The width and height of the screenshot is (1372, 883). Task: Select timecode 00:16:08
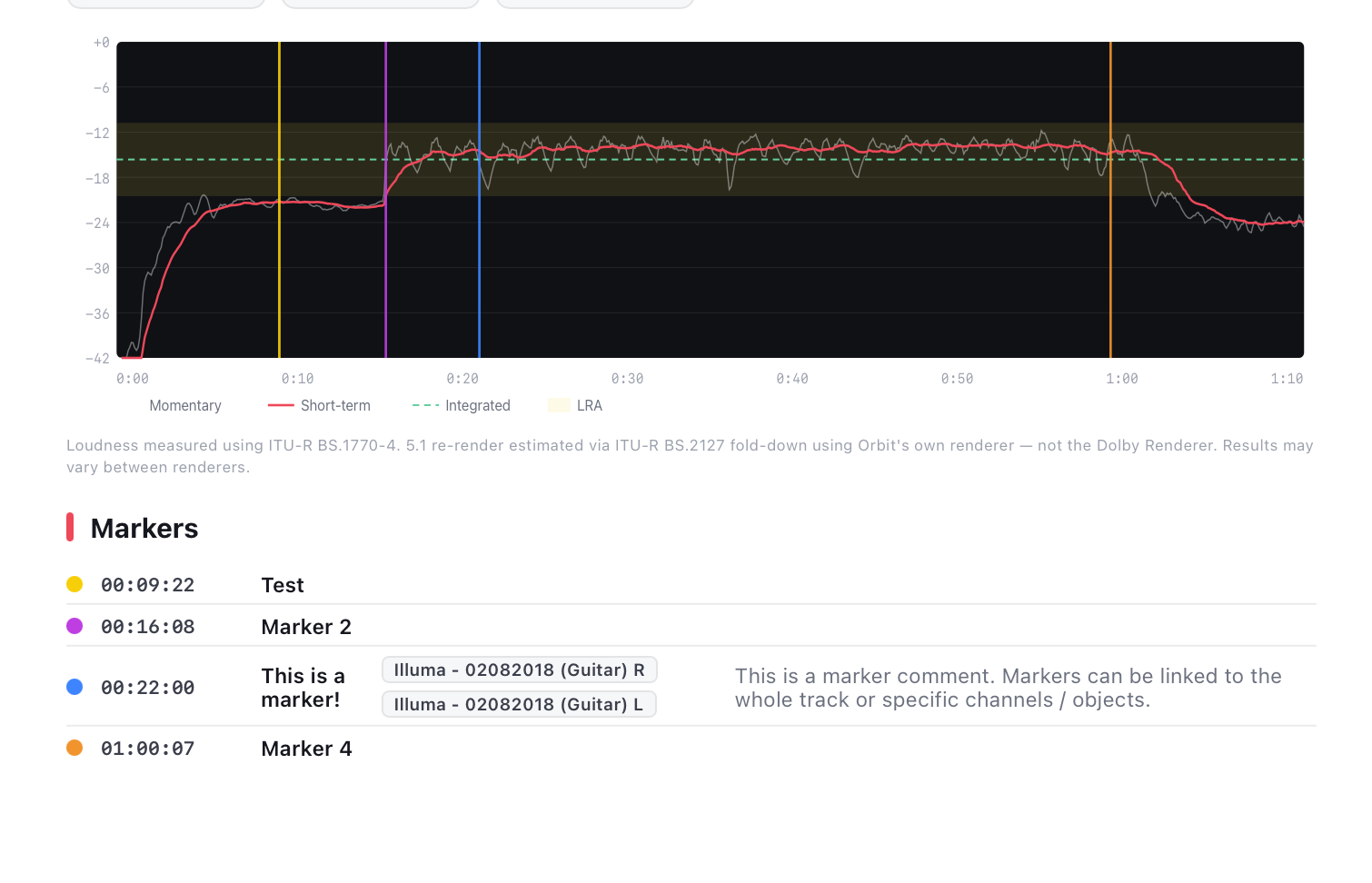pos(148,627)
